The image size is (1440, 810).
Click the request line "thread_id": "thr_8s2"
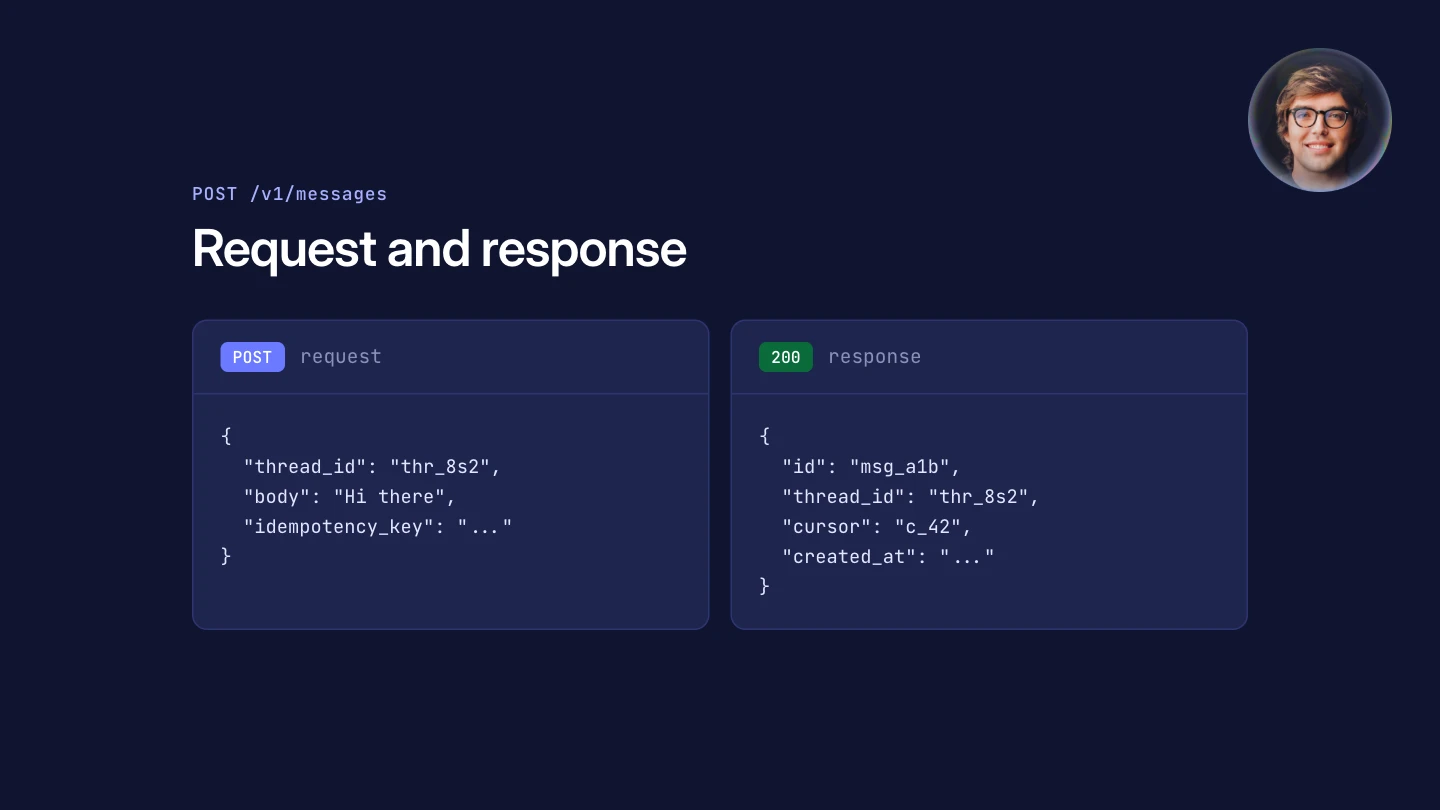tap(372, 467)
